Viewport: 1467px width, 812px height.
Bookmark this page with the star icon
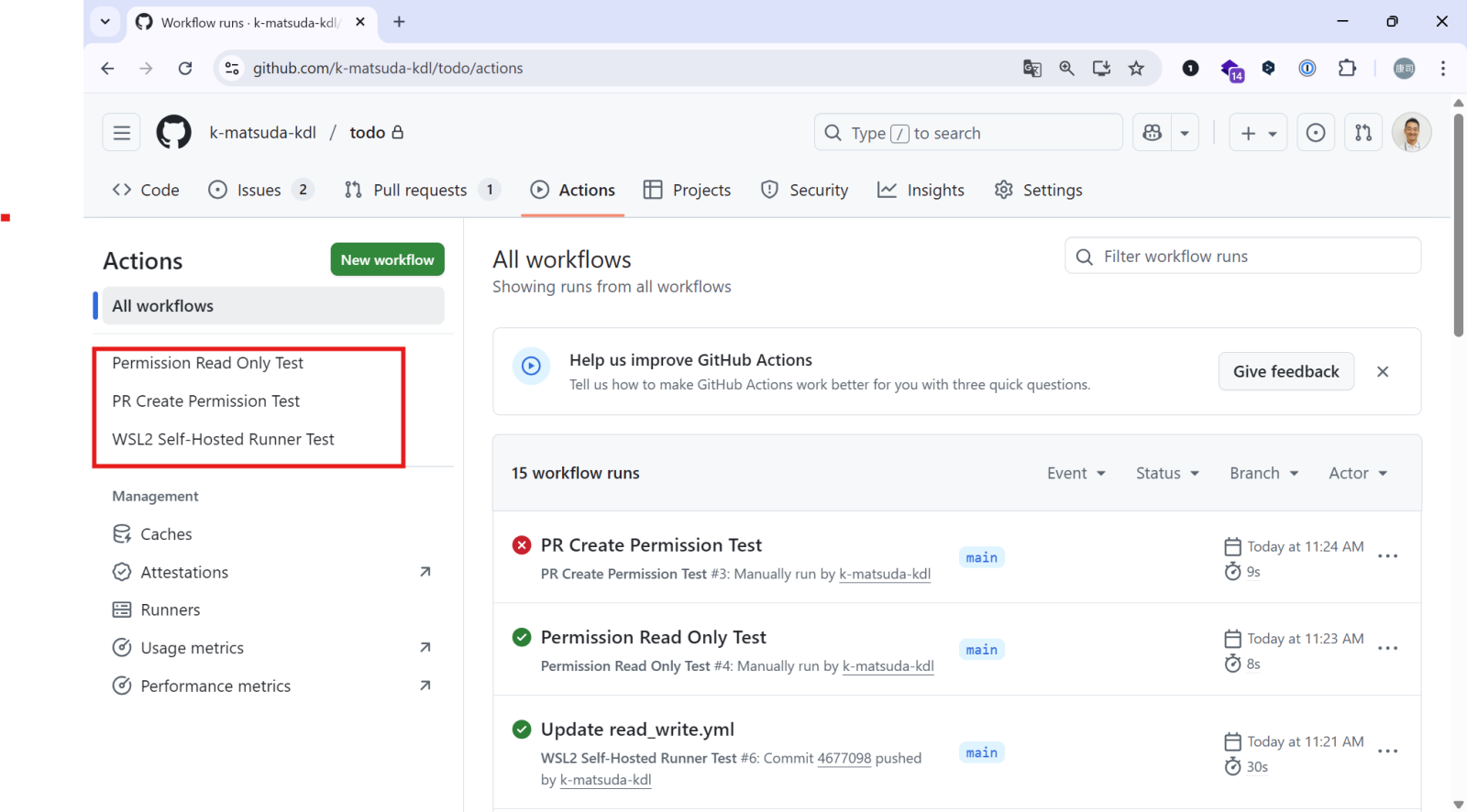[1136, 68]
